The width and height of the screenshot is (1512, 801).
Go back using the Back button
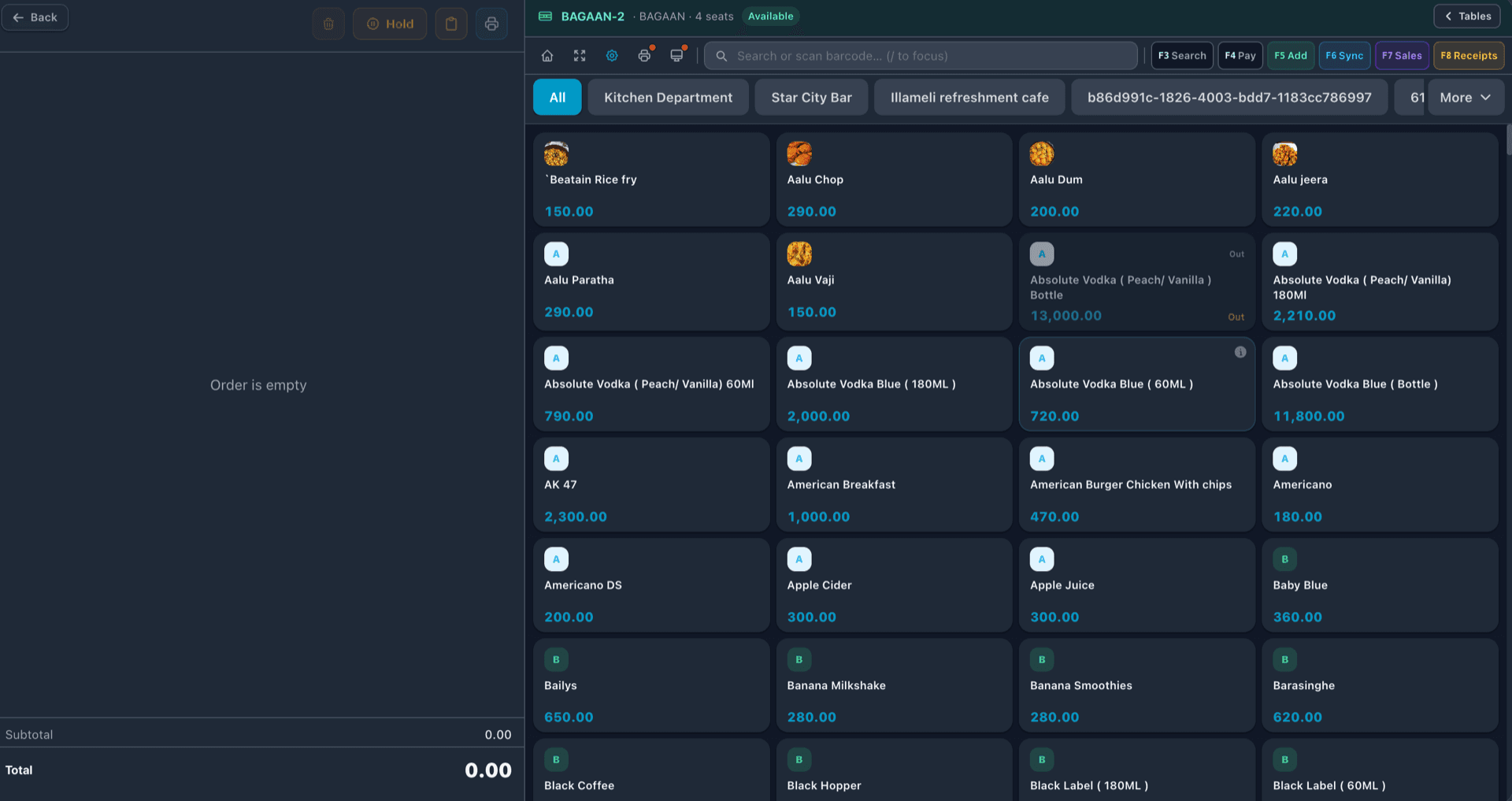[35, 17]
